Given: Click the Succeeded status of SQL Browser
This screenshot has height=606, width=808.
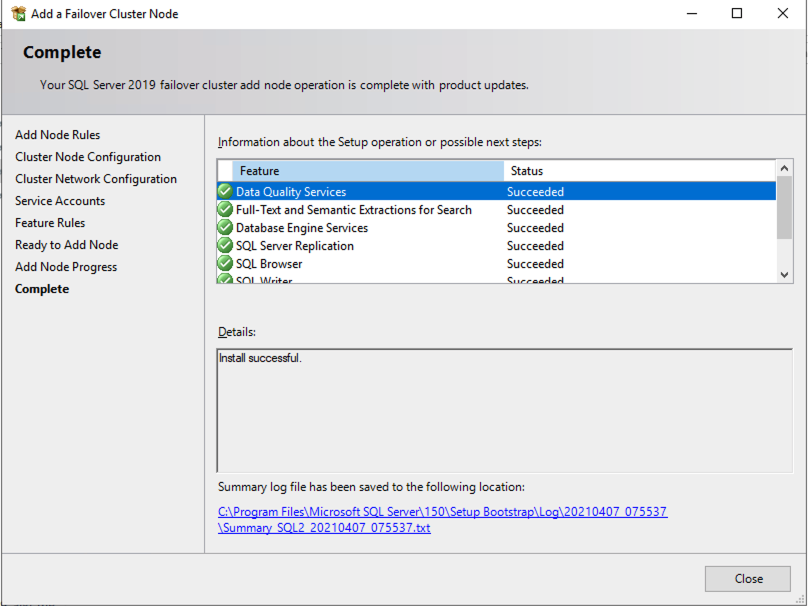Looking at the screenshot, I should pos(535,263).
